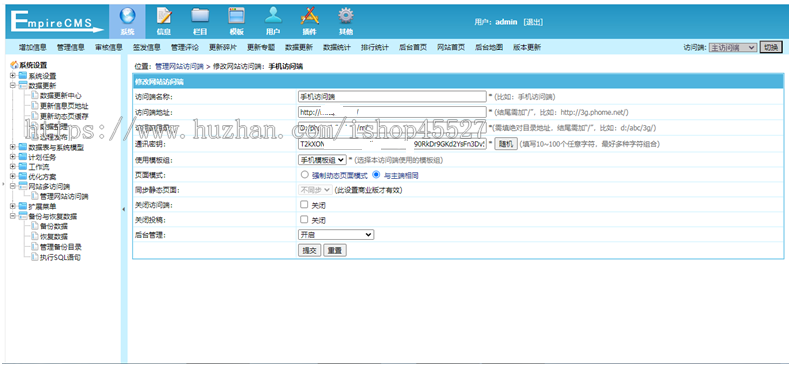Click page icon beside 执行SQL语句
The width and height of the screenshot is (791, 366).
[x=34, y=257]
